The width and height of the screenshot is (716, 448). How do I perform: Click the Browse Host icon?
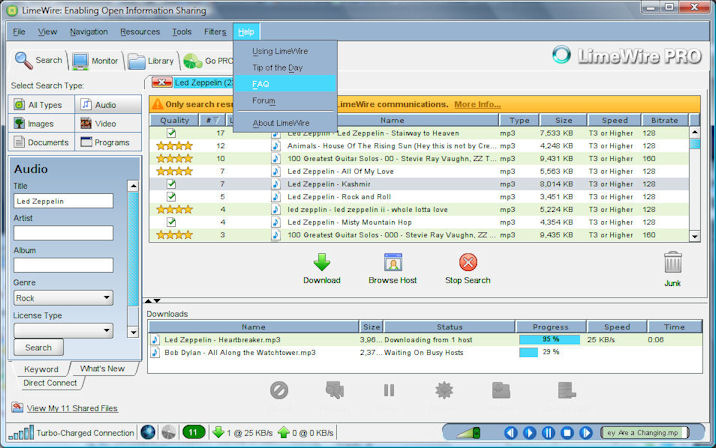pyautogui.click(x=392, y=263)
